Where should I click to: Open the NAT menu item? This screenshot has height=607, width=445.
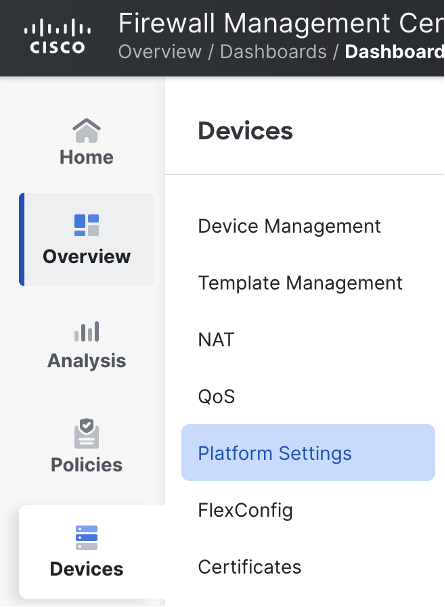tap(216, 340)
